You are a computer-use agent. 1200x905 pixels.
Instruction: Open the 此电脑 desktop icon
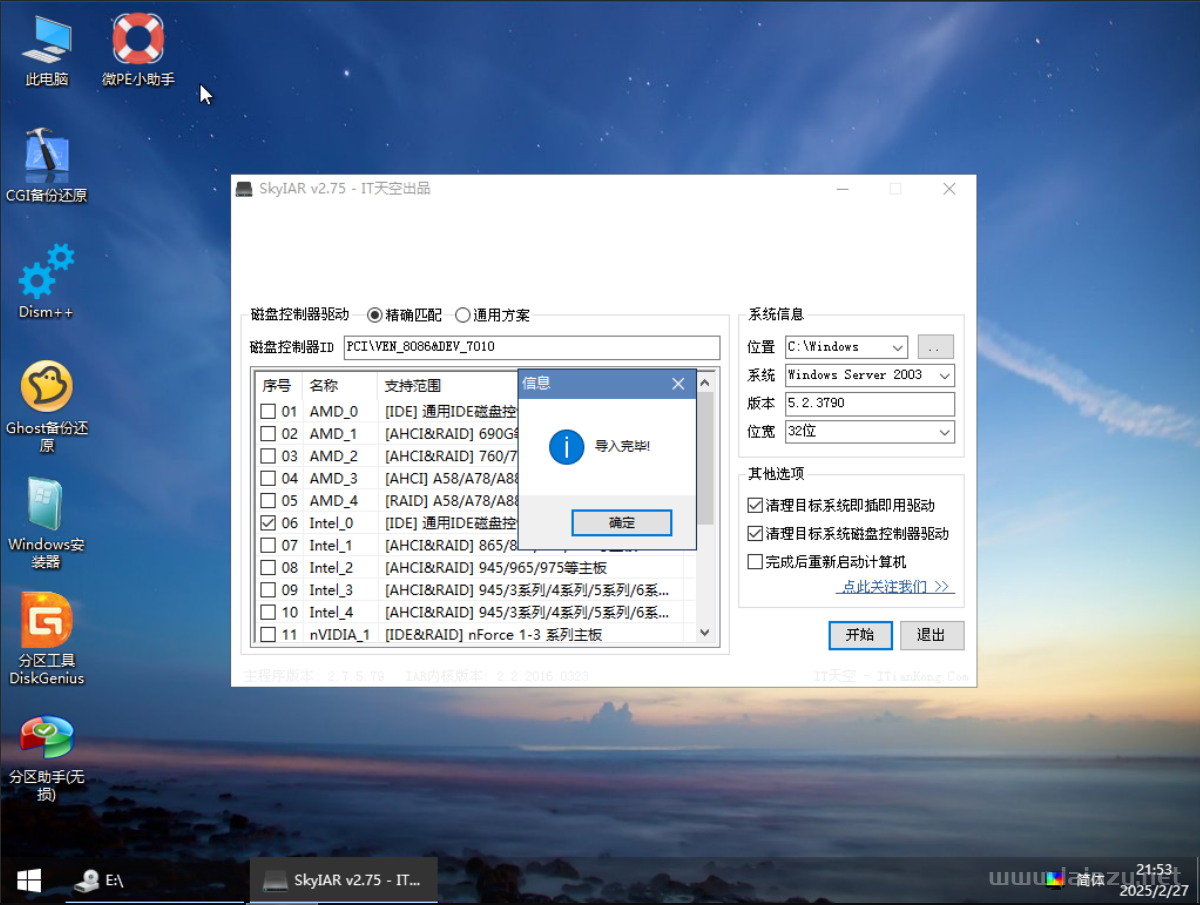[x=46, y=50]
